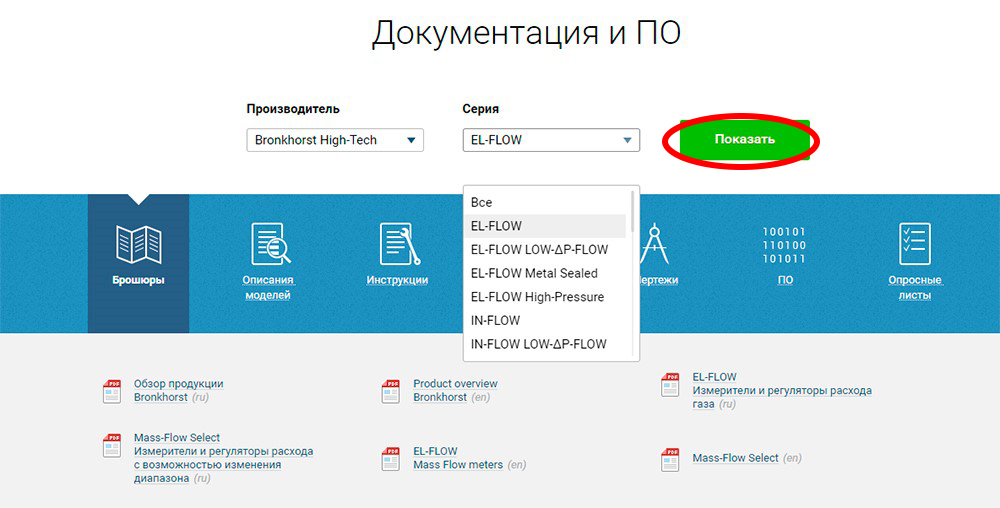This screenshot has height=508, width=1000.
Task: Open Обзор продукции Bronkhorst (ru) link
Action: (x=178, y=390)
